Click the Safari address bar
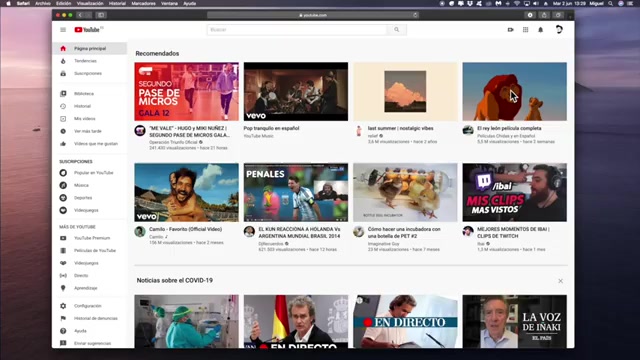640x360 pixels. pyautogui.click(x=313, y=15)
